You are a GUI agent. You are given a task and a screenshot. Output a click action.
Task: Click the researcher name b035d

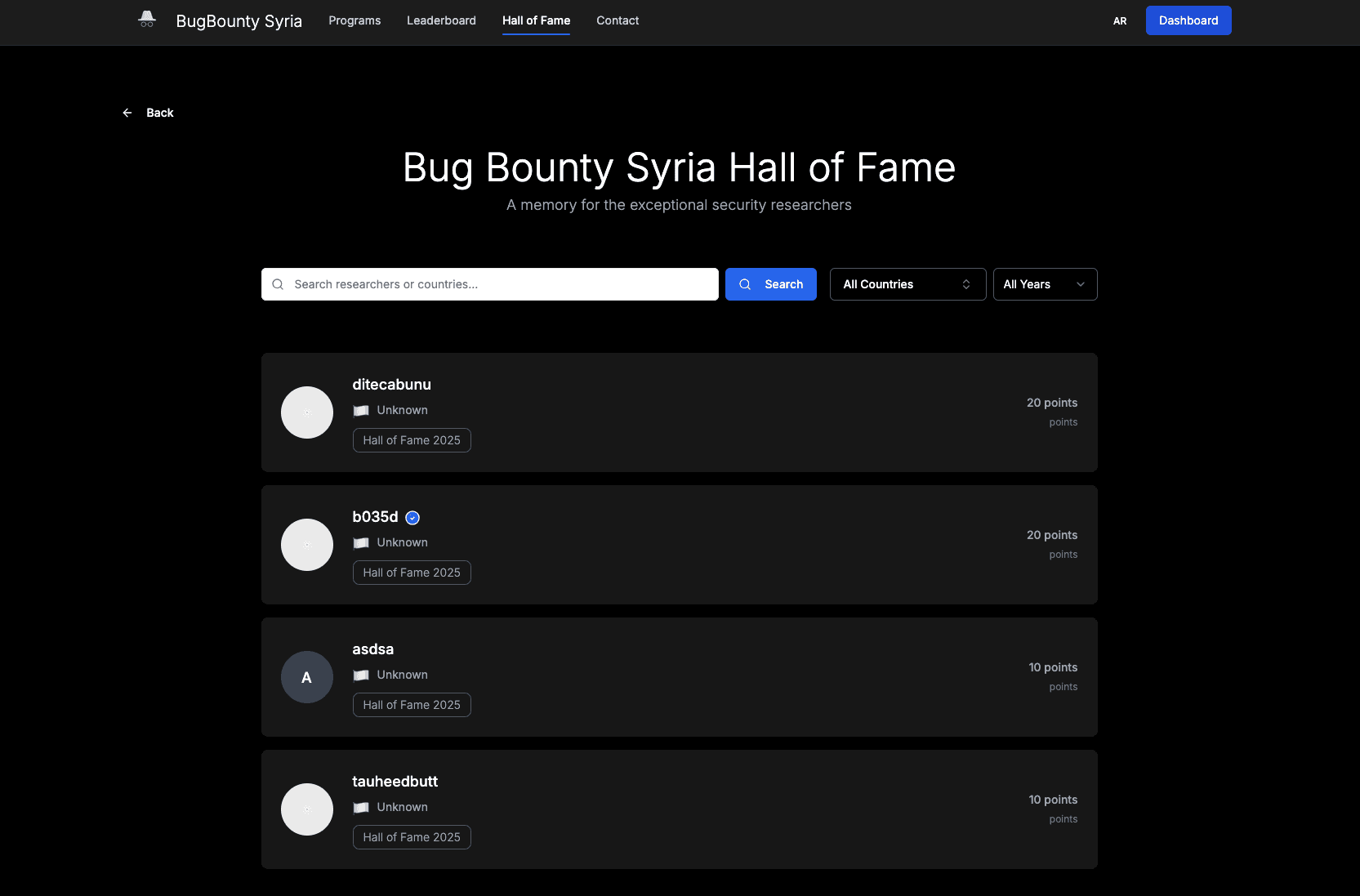(x=376, y=517)
